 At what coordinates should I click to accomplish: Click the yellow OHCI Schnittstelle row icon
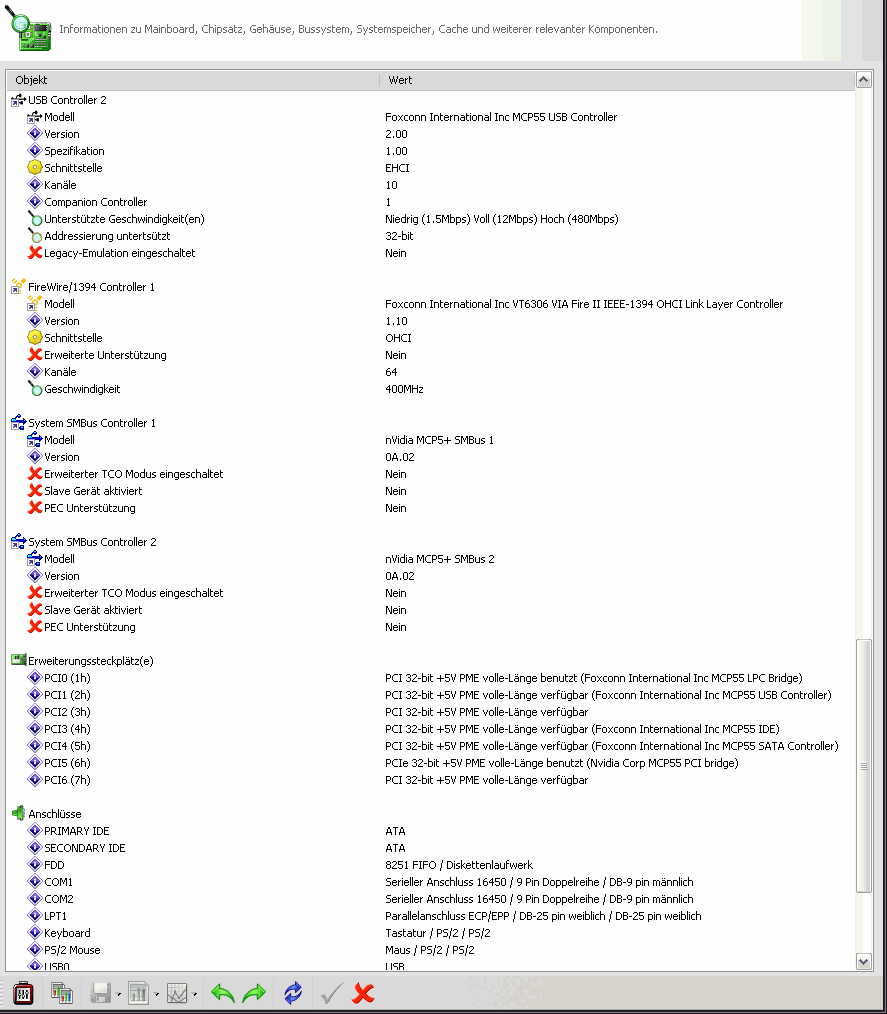[35, 338]
